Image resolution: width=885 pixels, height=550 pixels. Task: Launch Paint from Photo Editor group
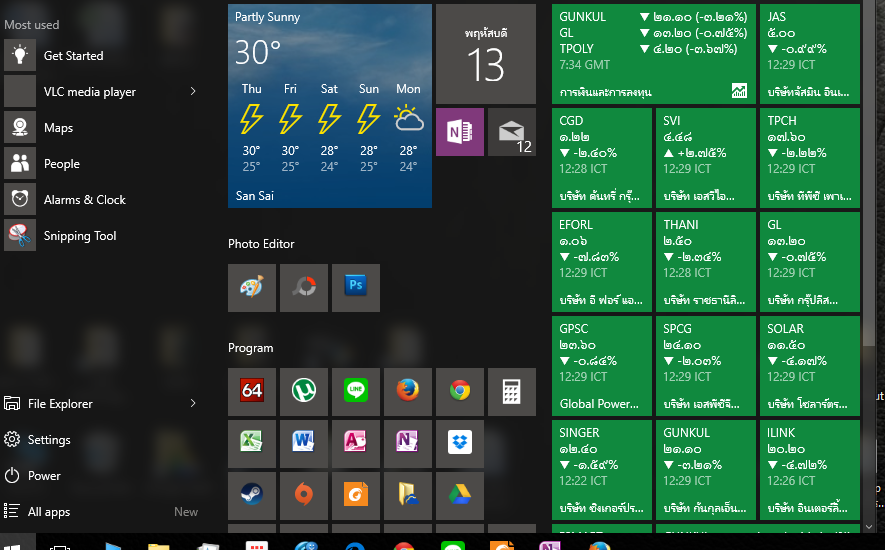click(x=252, y=288)
